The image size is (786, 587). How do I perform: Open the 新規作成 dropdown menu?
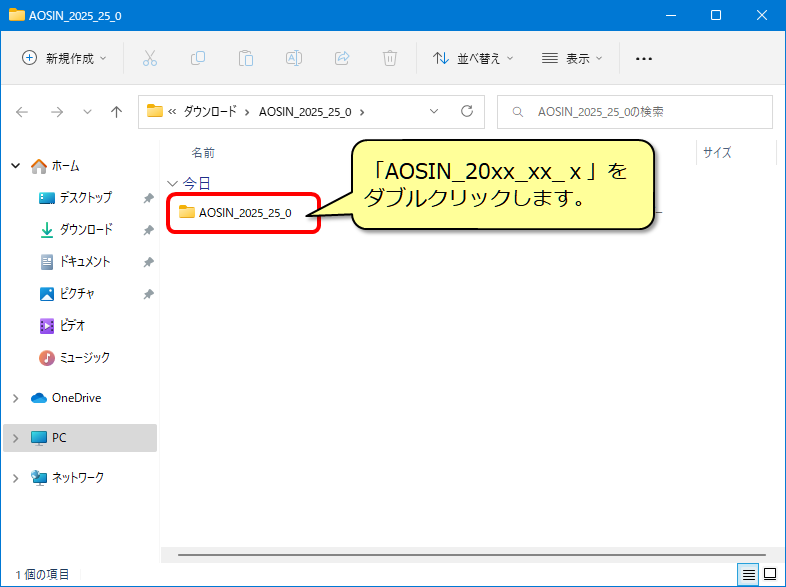pyautogui.click(x=65, y=58)
